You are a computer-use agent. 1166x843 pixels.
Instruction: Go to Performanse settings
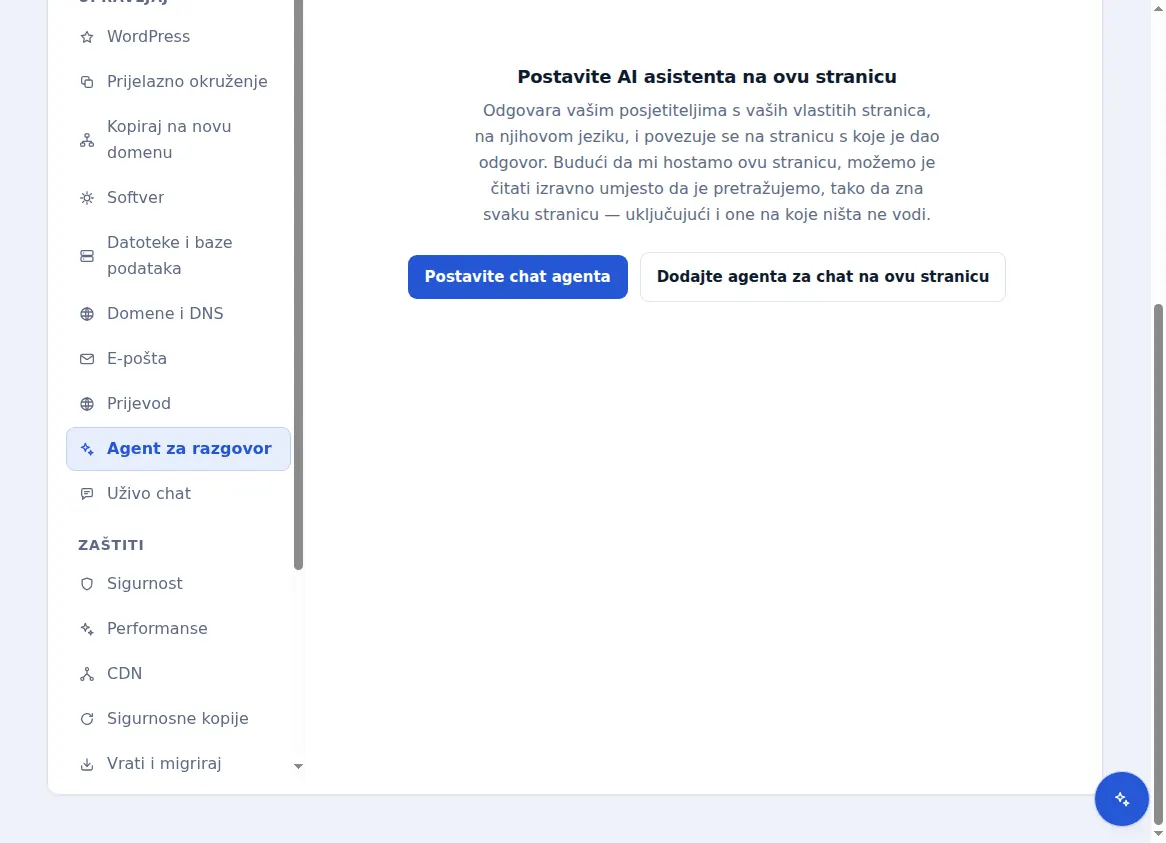(178, 629)
